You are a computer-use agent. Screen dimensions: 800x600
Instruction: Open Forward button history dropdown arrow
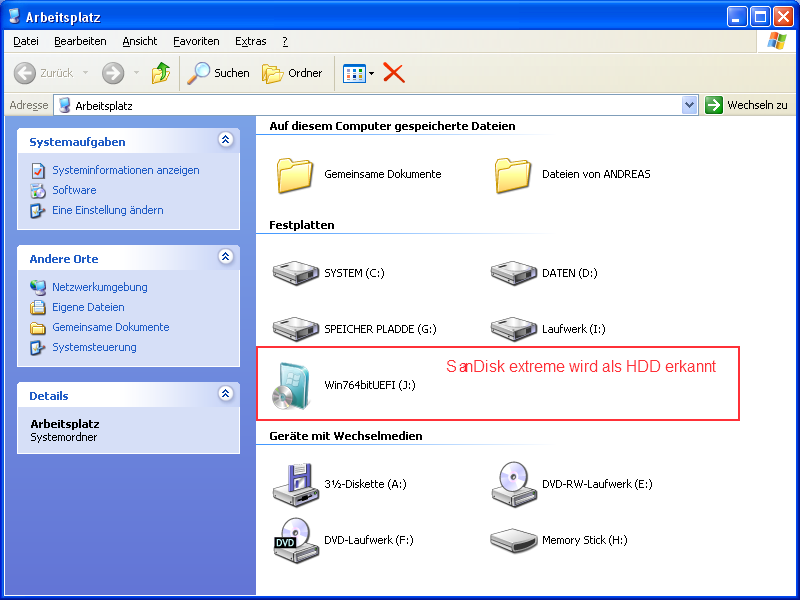[136, 73]
